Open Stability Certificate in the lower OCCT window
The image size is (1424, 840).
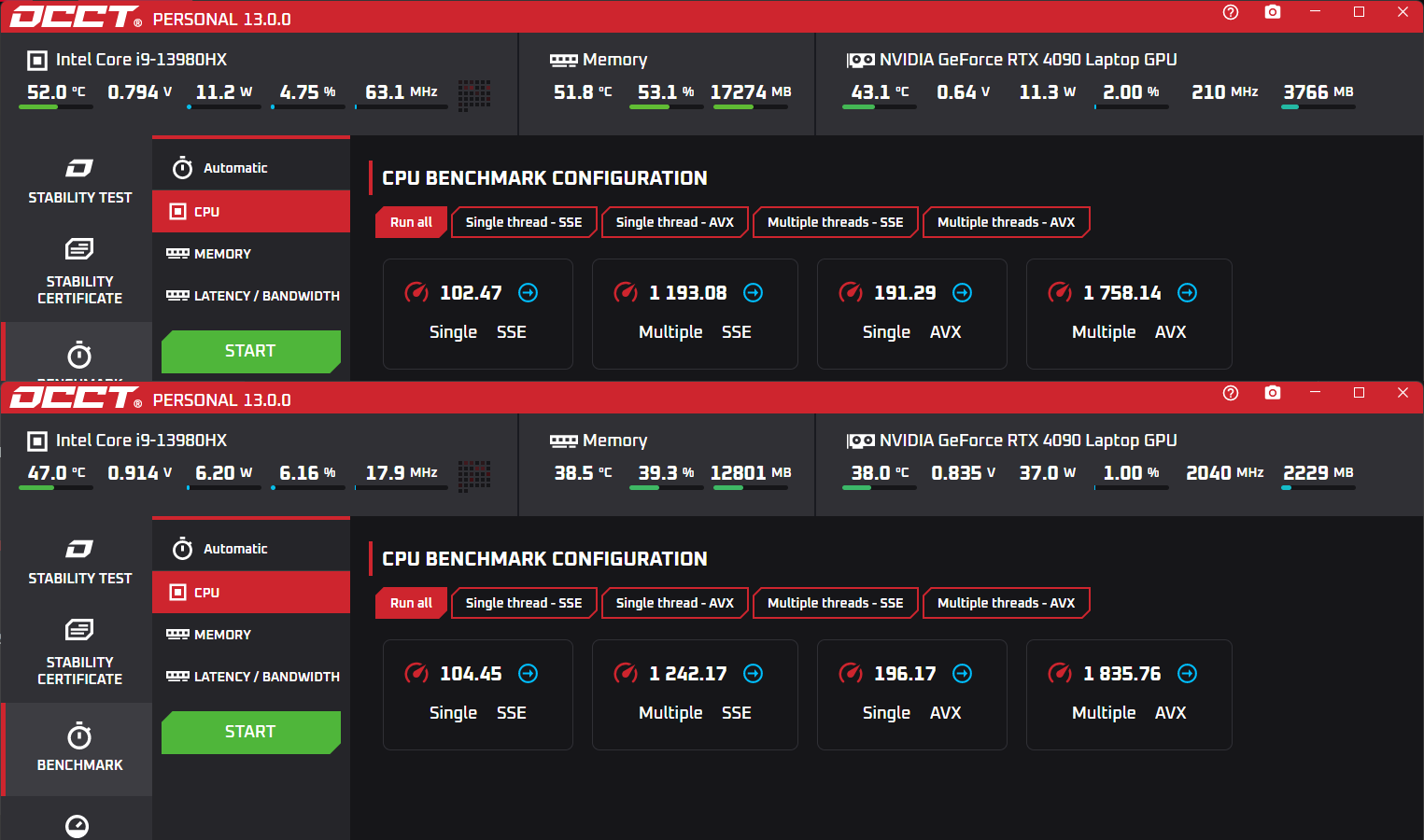[x=79, y=652]
